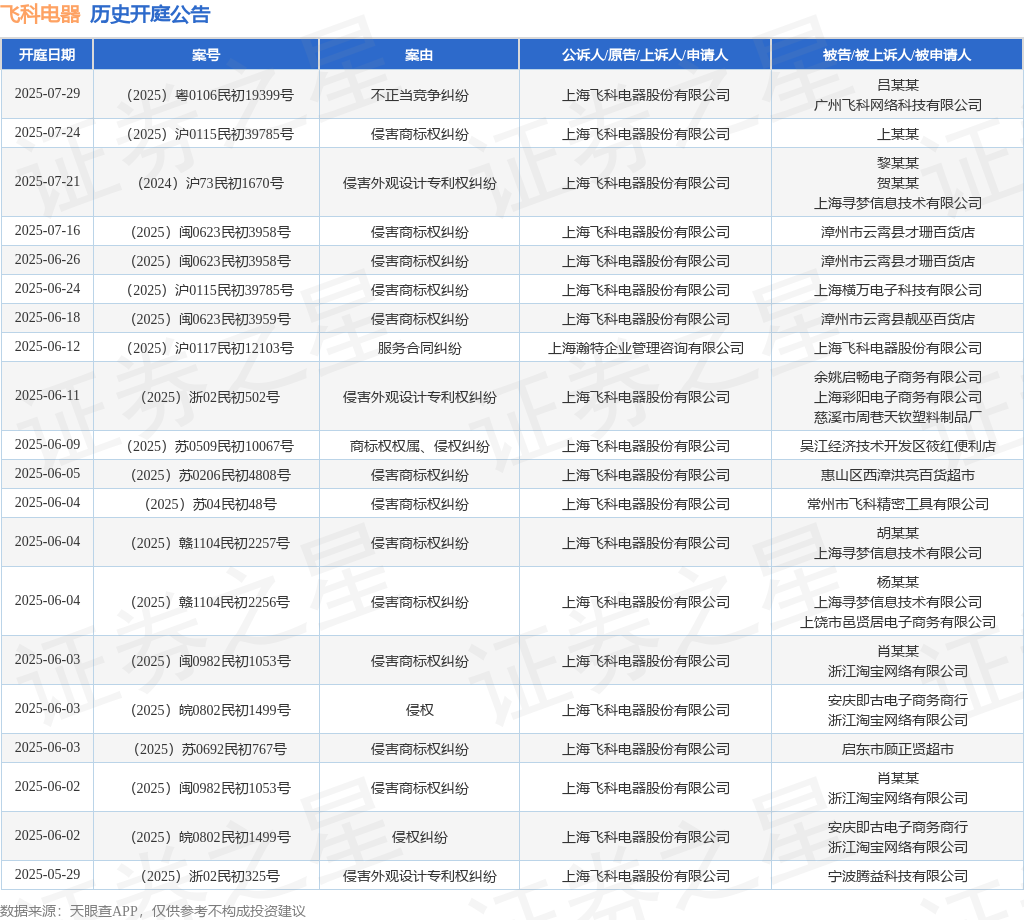The width and height of the screenshot is (1024, 920).
Task: Click the date 2025-06-12
Action: [x=48, y=347]
